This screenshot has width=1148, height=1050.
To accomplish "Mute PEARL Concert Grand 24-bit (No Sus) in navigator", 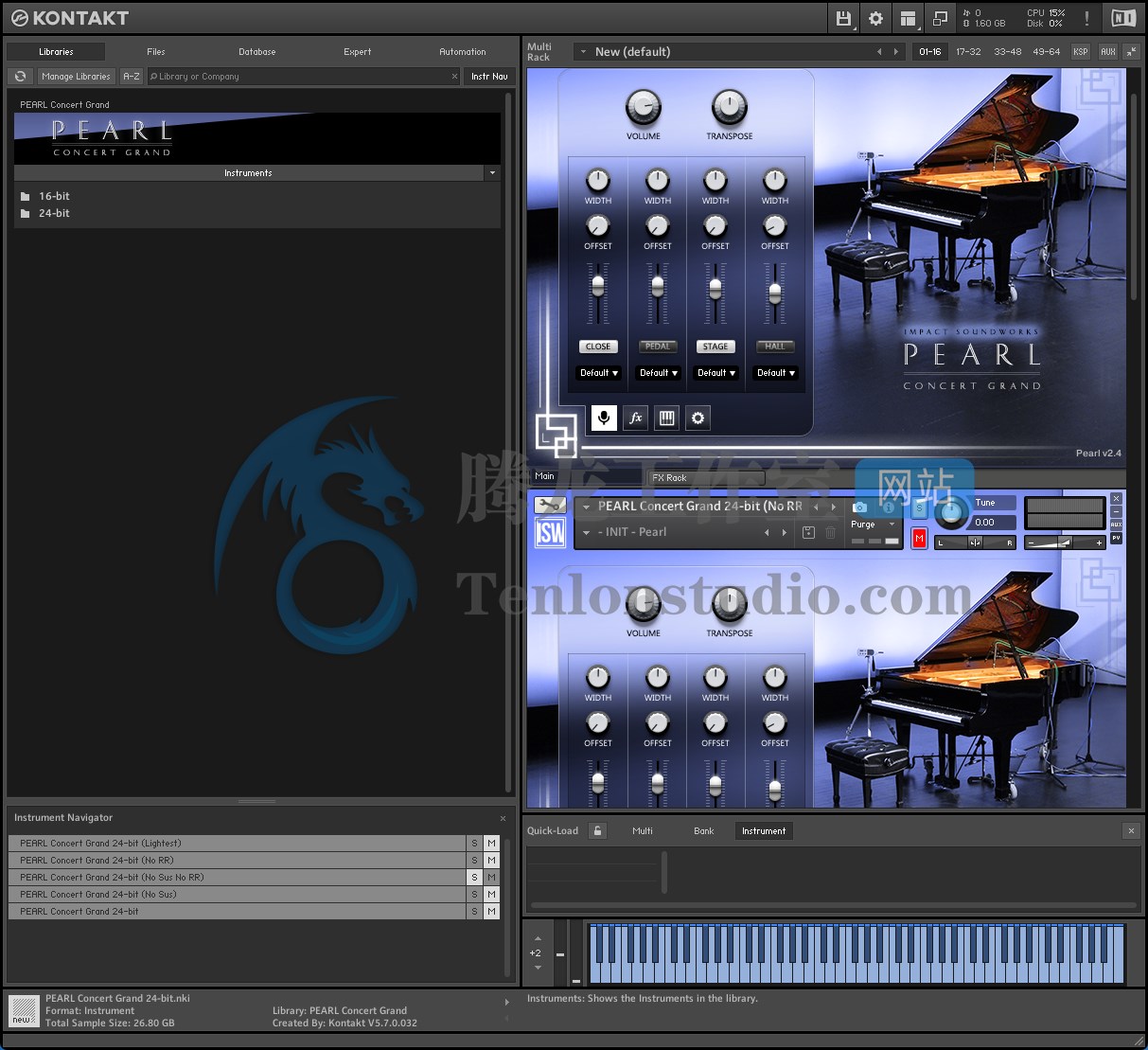I will [491, 895].
